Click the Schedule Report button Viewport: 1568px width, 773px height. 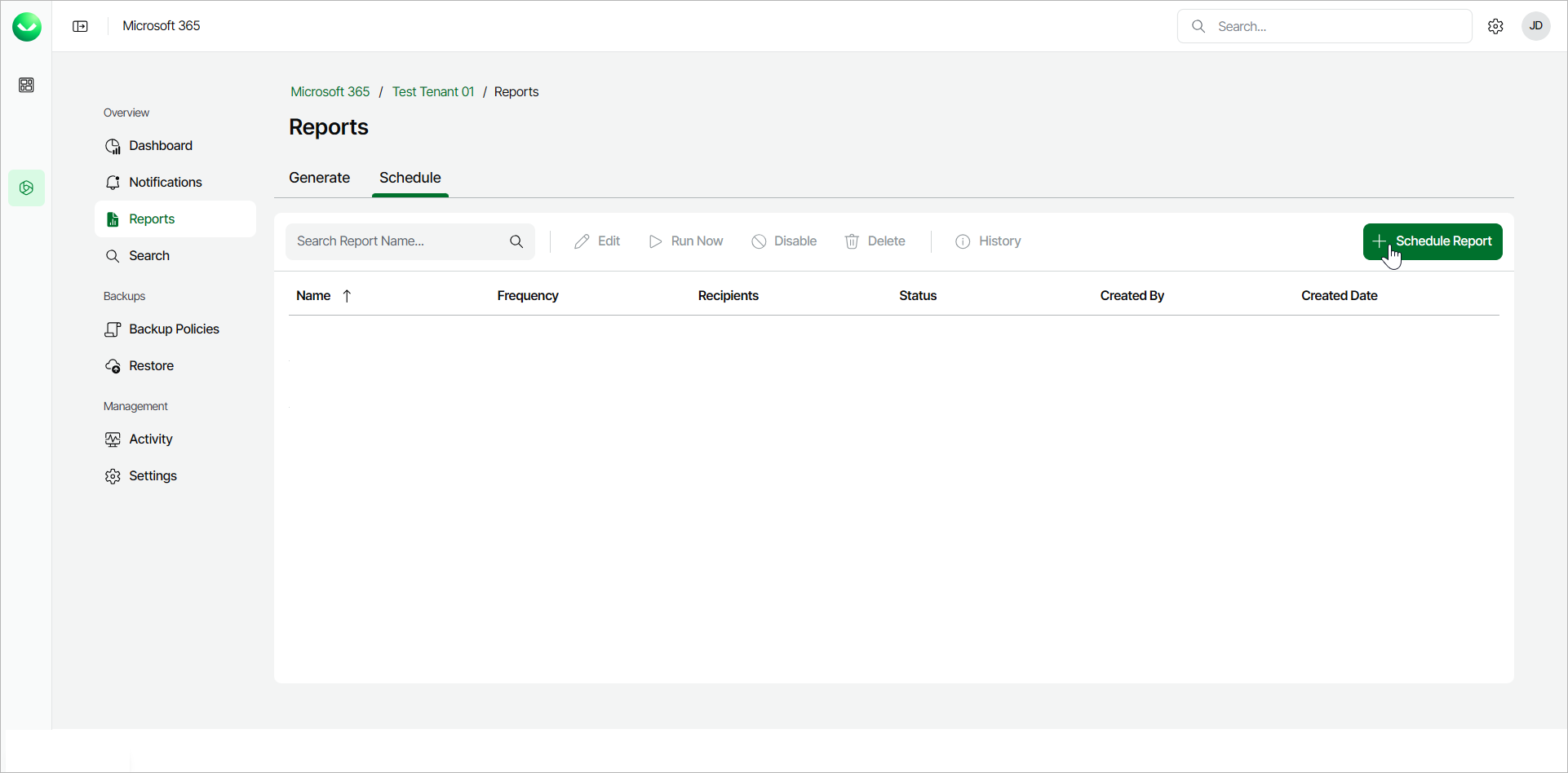coord(1433,241)
